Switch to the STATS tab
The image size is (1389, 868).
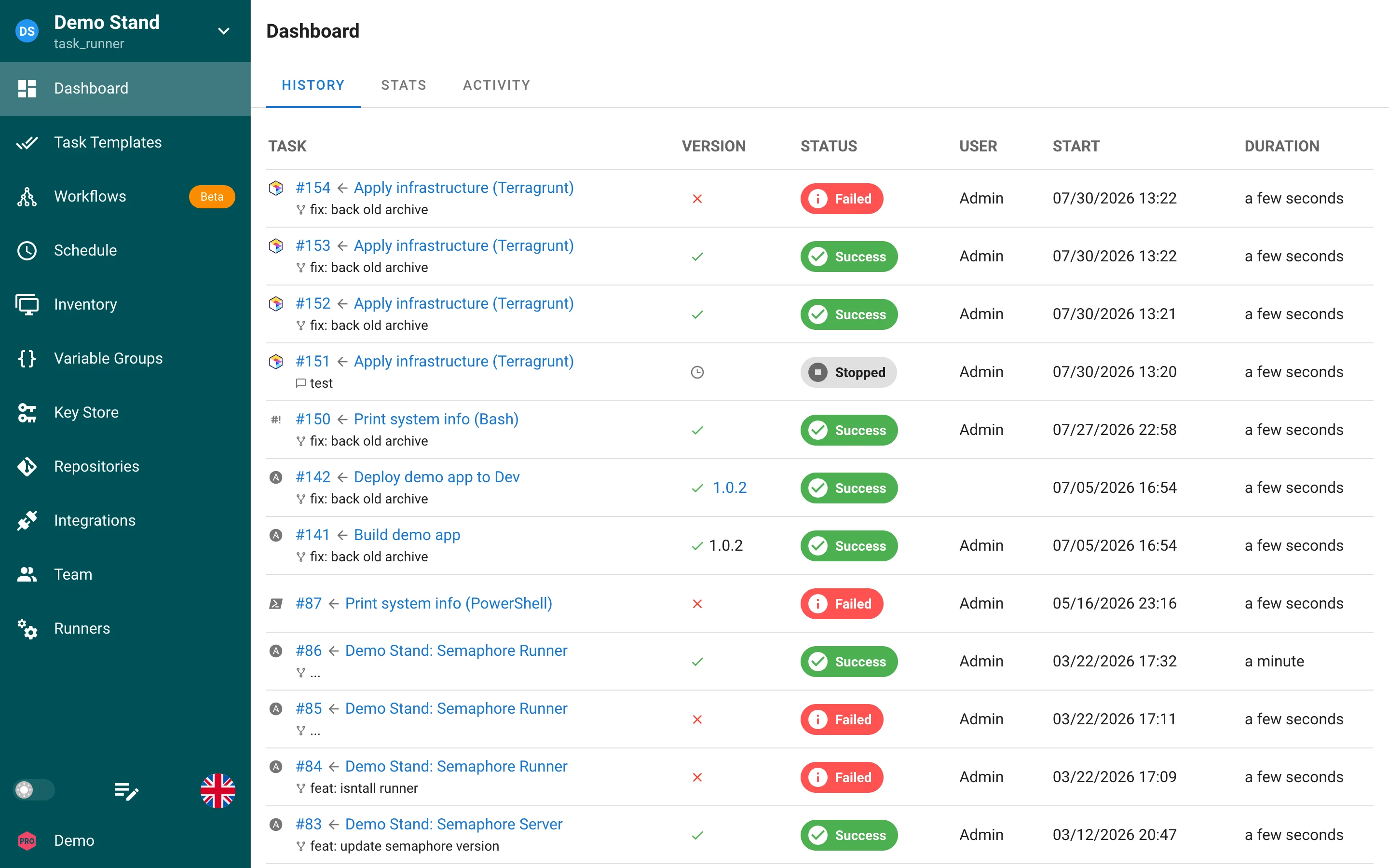[404, 85]
